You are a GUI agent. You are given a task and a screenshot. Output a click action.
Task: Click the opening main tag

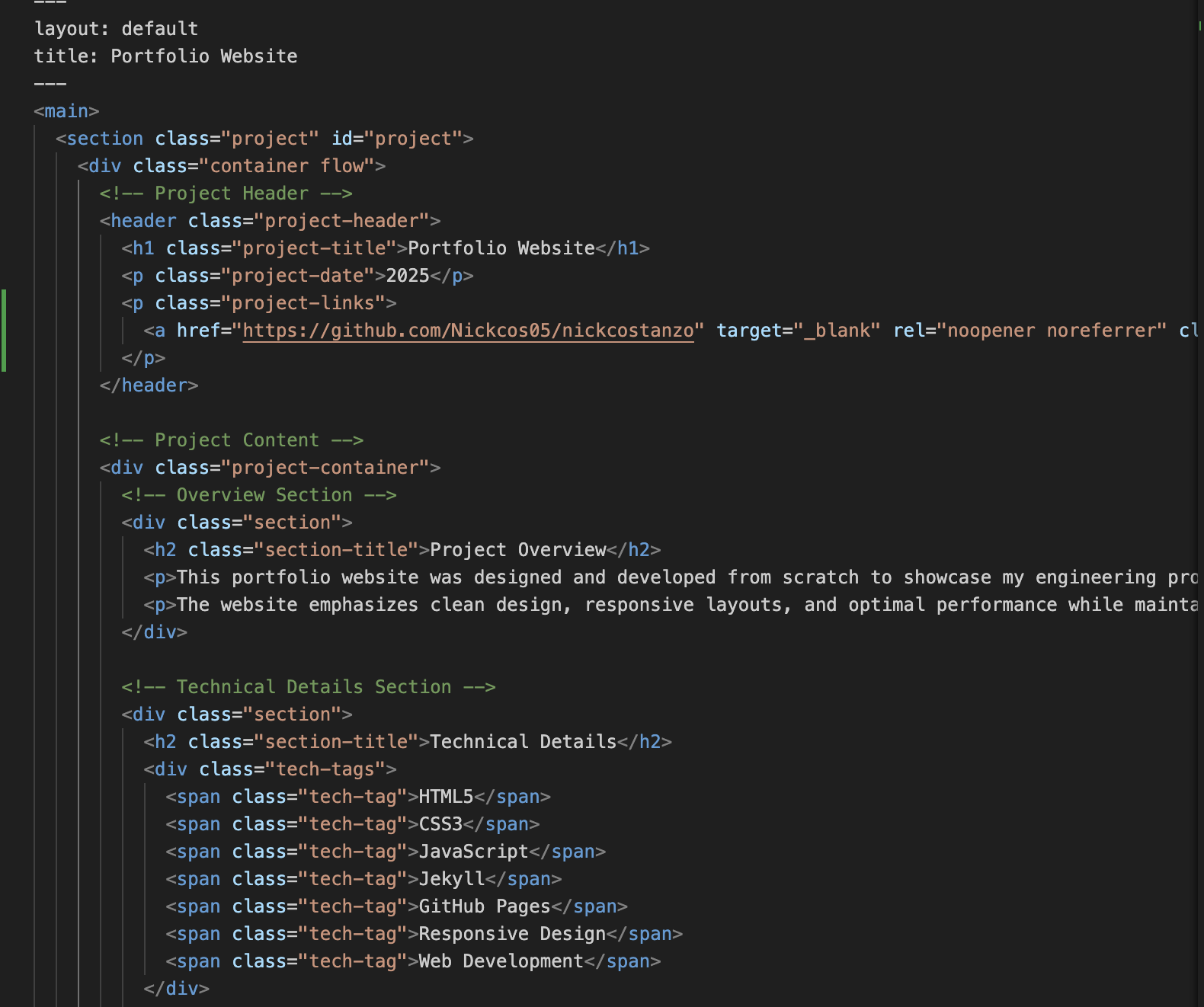click(x=66, y=111)
